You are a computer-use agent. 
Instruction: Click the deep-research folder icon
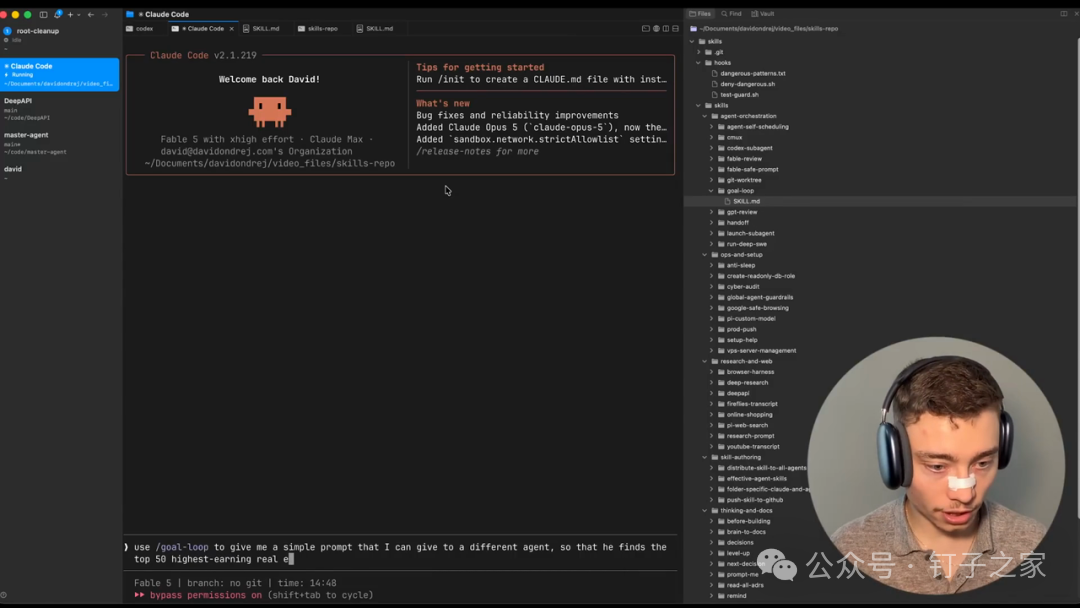point(721,383)
